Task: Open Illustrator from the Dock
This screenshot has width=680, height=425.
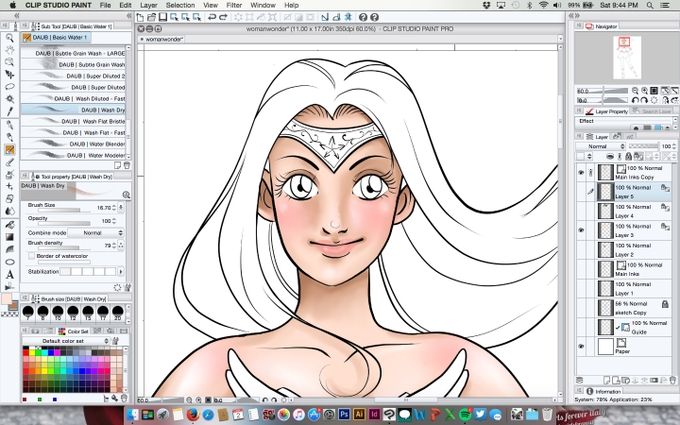Action: (x=359, y=414)
